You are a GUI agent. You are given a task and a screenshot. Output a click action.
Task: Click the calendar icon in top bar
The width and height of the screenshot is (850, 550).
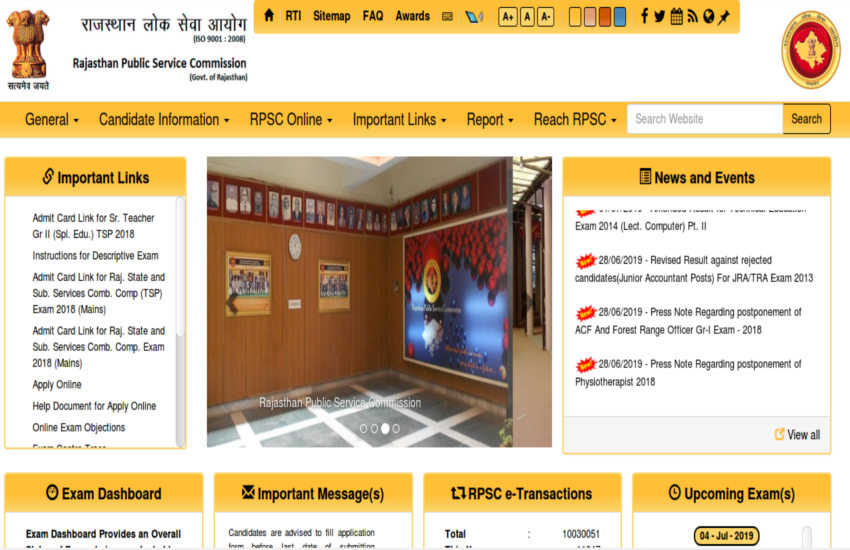coord(677,16)
